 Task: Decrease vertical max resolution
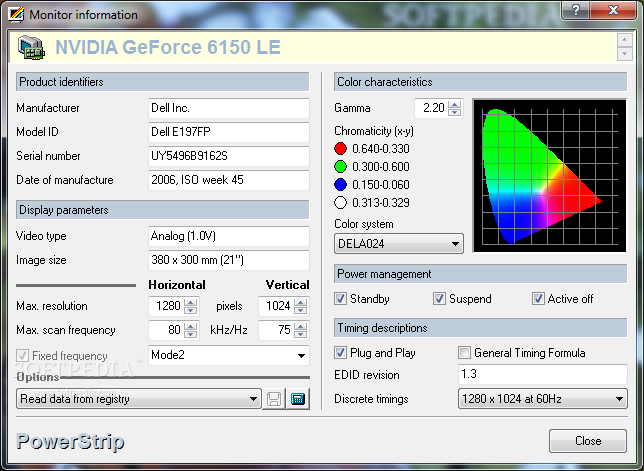pos(301,310)
